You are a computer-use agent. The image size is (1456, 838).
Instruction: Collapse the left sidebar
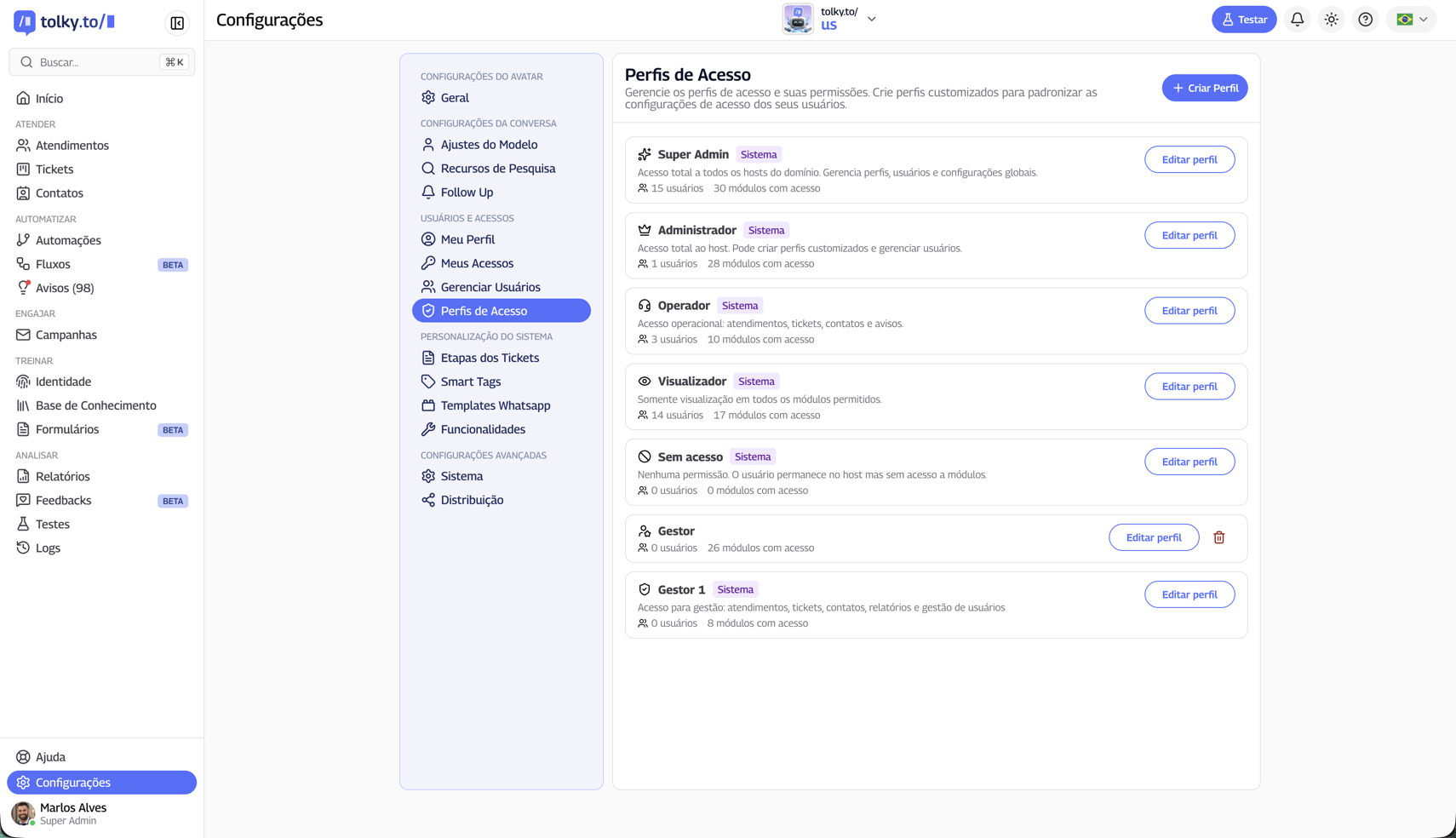(176, 23)
